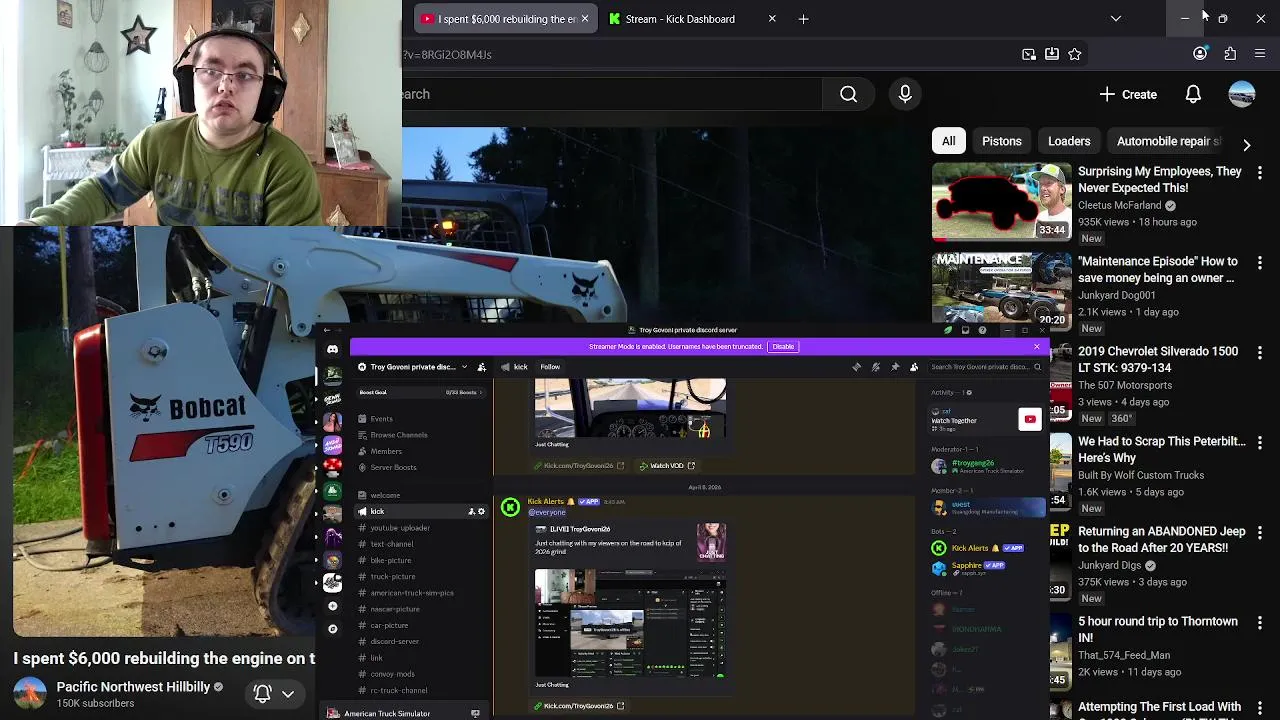Toggle the subscription notification bell
This screenshot has height=720, width=1280.
(263, 693)
